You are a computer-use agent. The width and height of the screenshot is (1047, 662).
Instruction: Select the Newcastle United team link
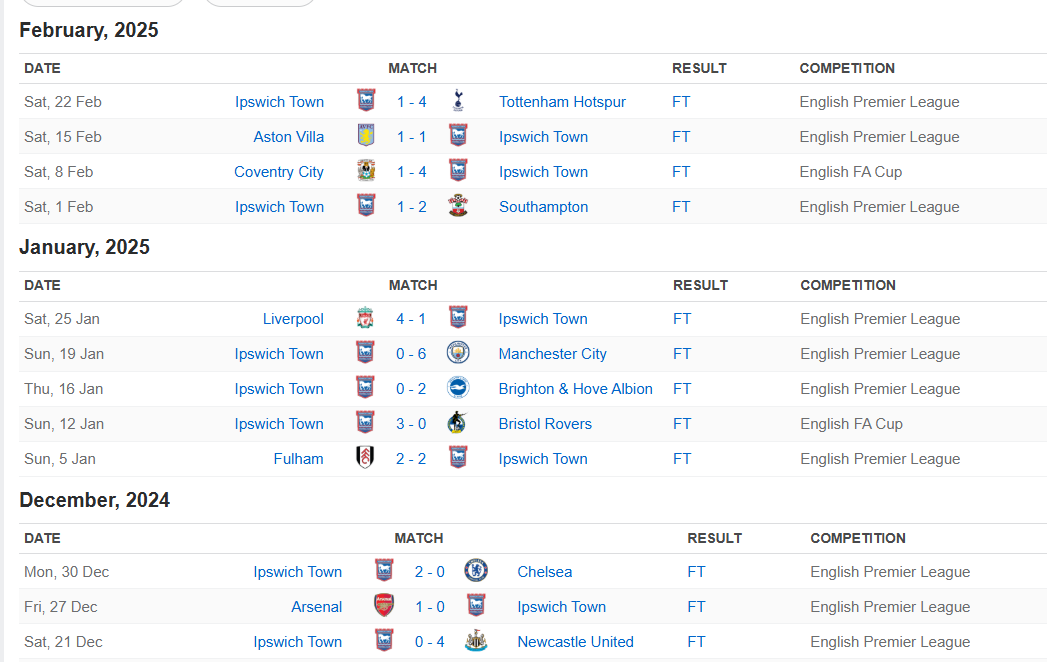[575, 642]
